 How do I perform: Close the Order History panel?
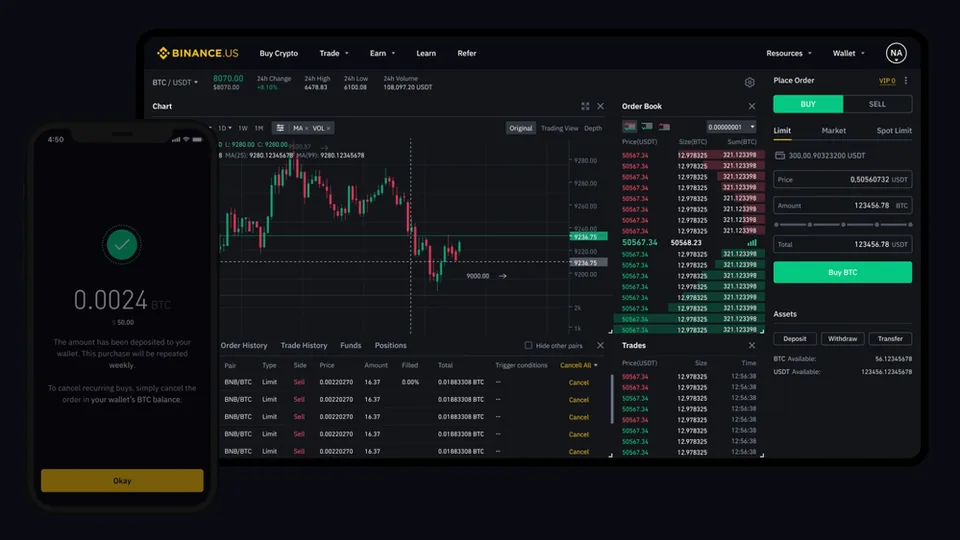click(x=601, y=346)
